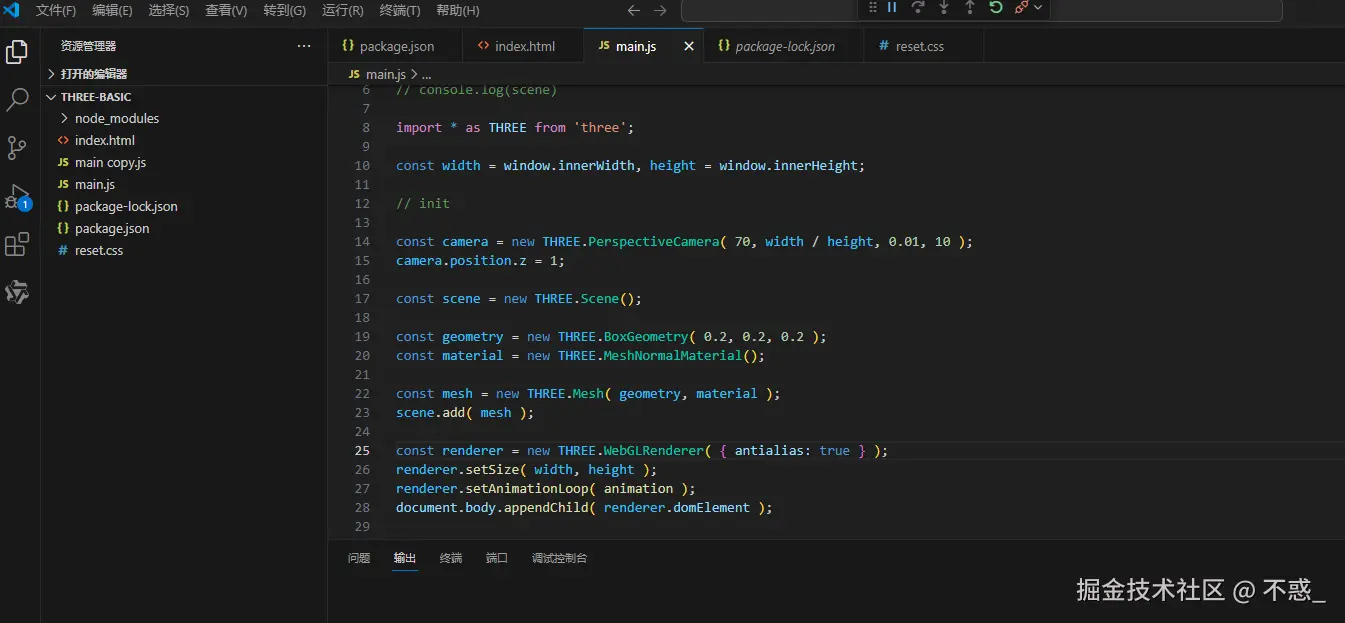Screen dimensions: 1345x623
Task: Open Run and Debug view with badge
Action: point(17,197)
